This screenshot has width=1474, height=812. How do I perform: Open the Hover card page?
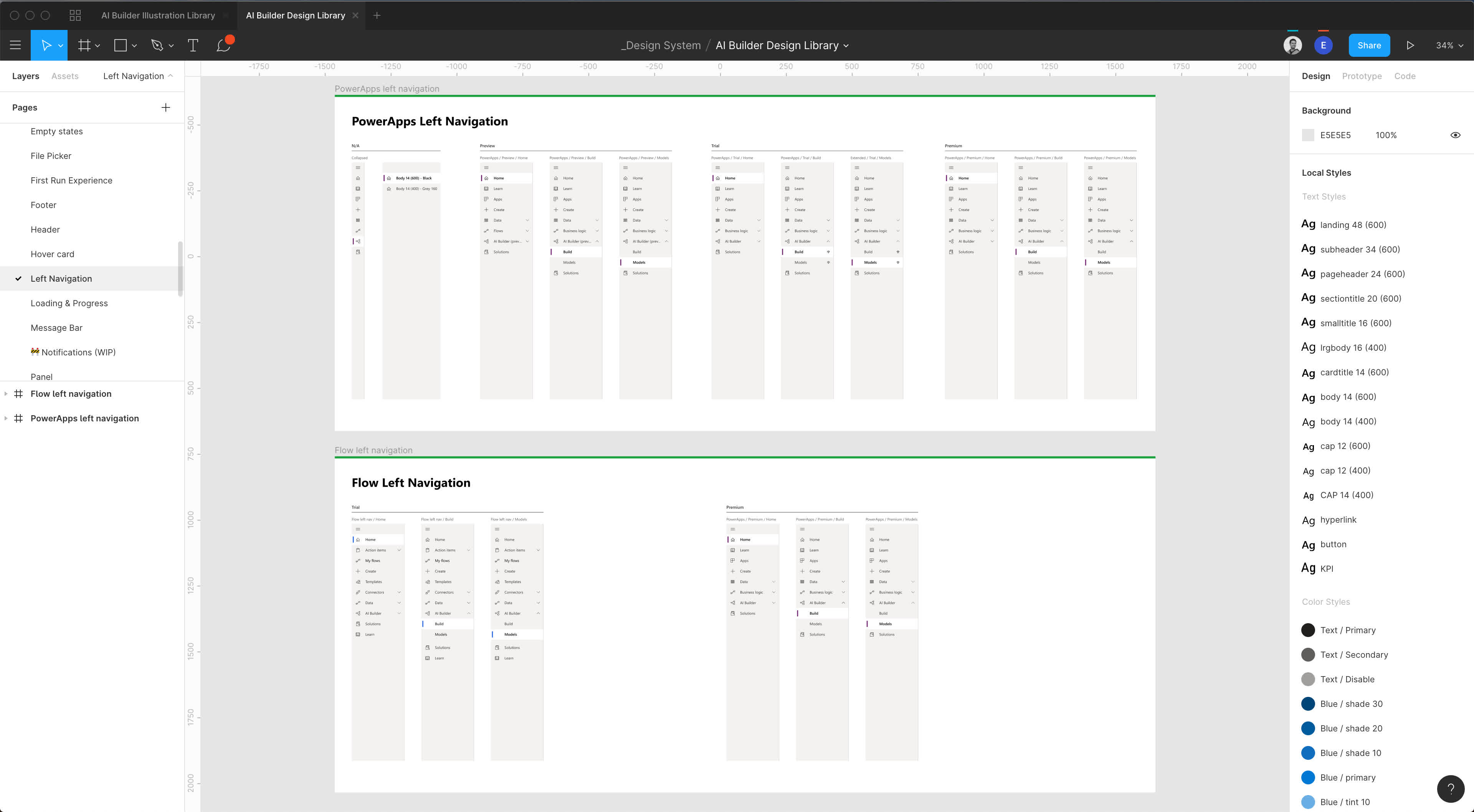point(52,254)
